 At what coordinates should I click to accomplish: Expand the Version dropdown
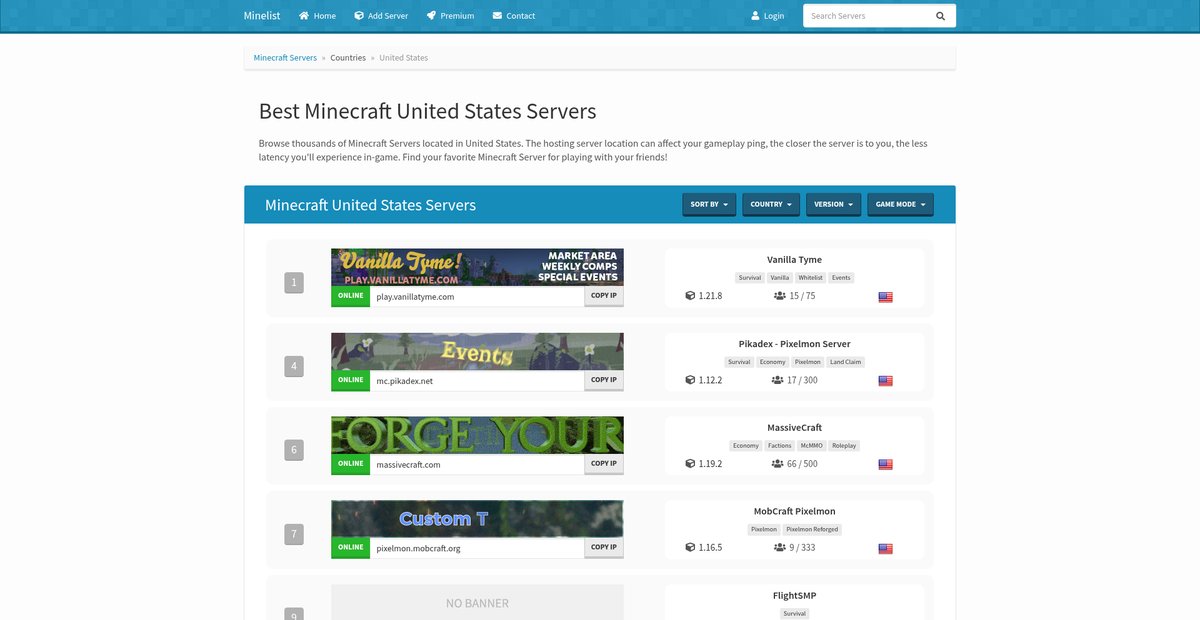(833, 204)
